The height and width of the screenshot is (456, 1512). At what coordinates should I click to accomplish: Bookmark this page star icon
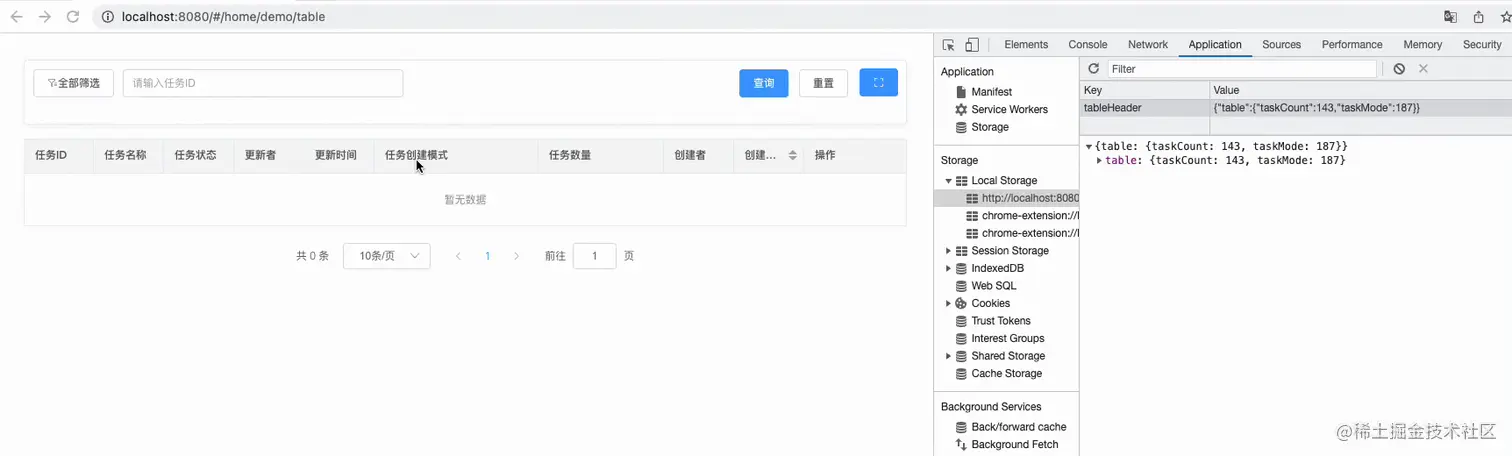1505,17
